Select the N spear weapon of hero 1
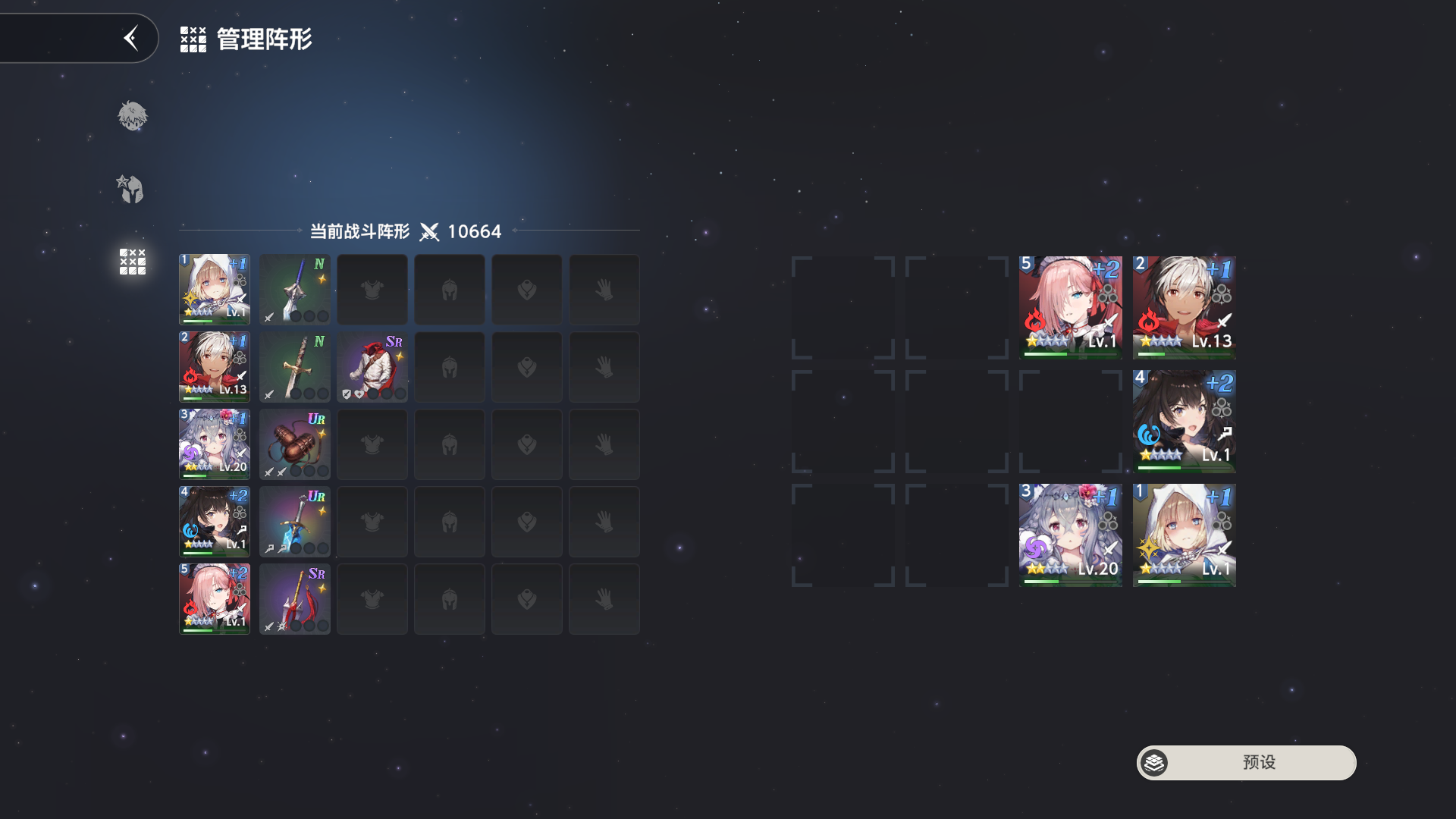This screenshot has height=819, width=1456. point(295,290)
